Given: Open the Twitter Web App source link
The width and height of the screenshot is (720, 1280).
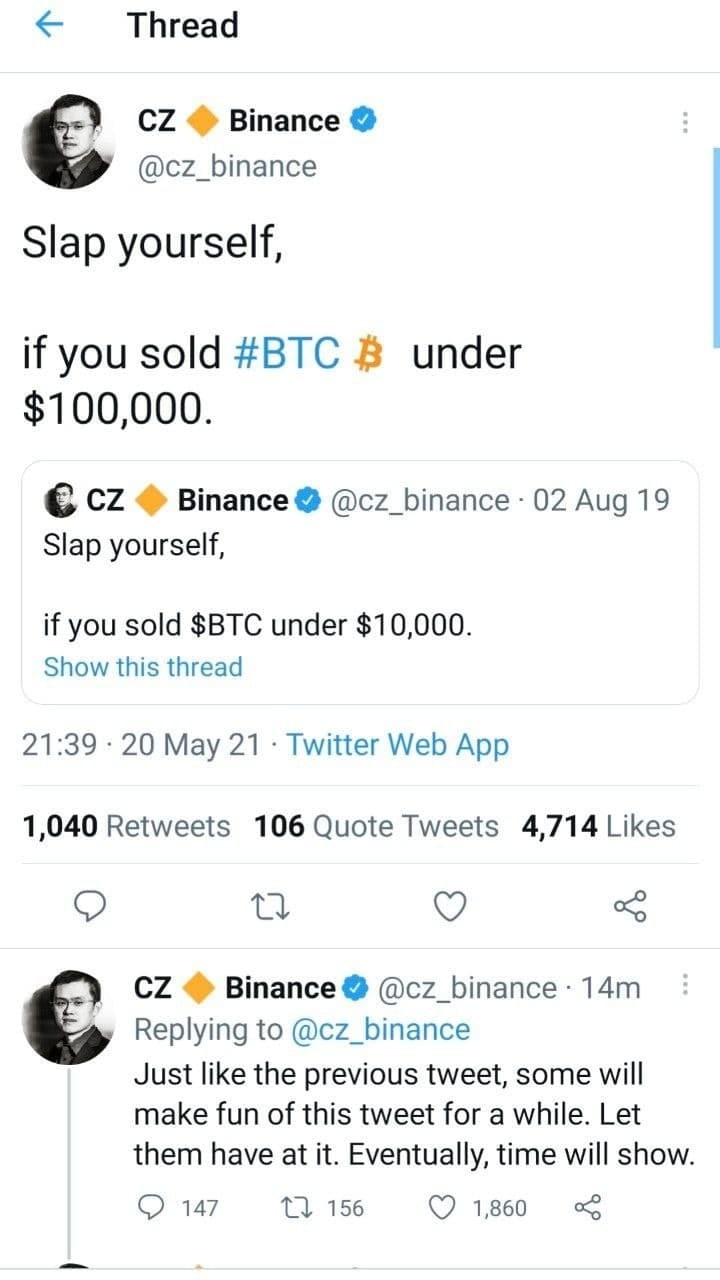Looking at the screenshot, I should (398, 746).
